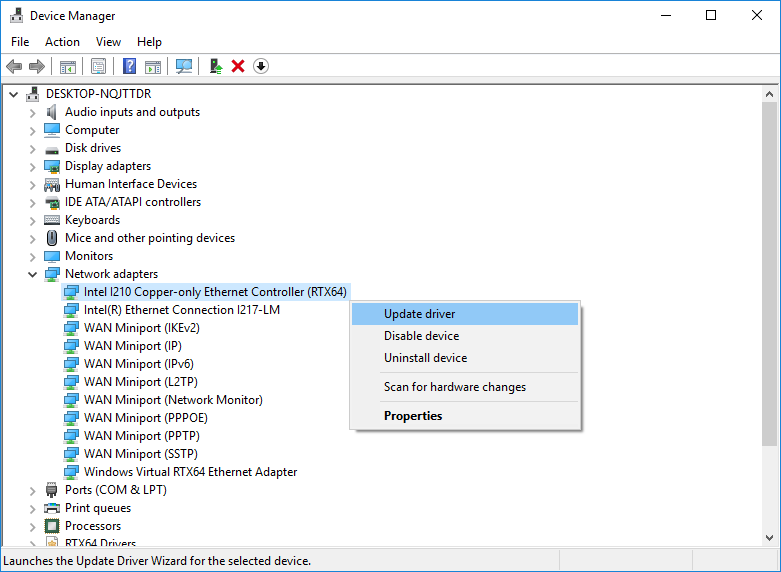
Task: Collapse the Network adapters node
Action: [33, 274]
